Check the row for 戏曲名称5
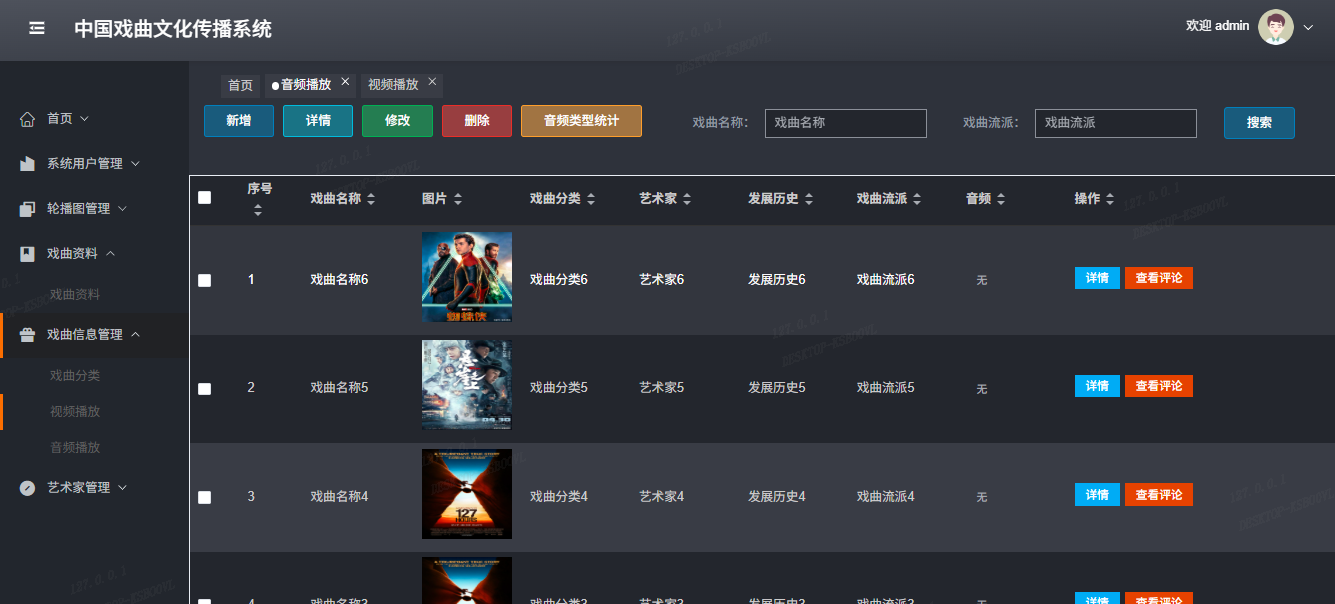The width and height of the screenshot is (1335, 604). tap(205, 388)
